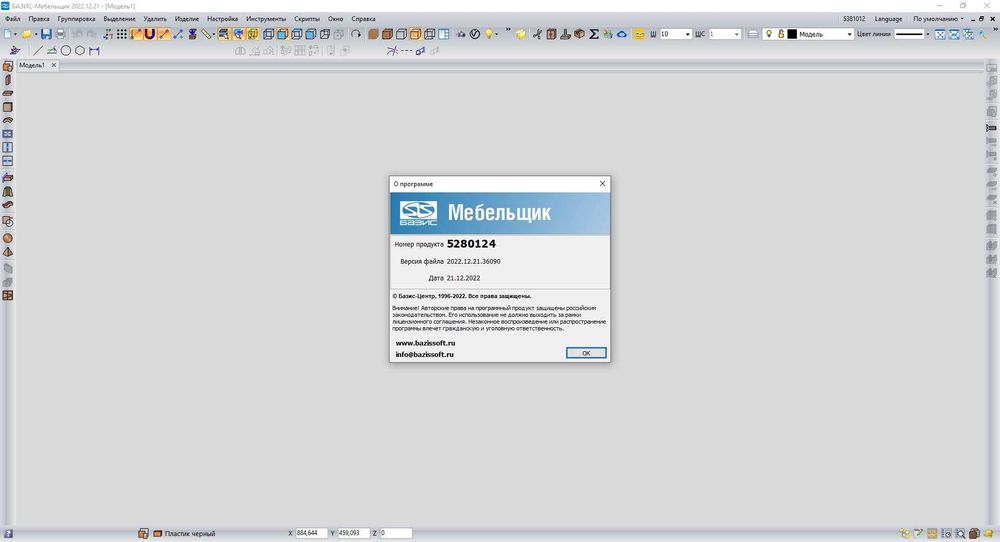Image resolution: width=1000 pixels, height=542 pixels.
Task: Open the Ш width value dropdown
Action: coord(688,34)
